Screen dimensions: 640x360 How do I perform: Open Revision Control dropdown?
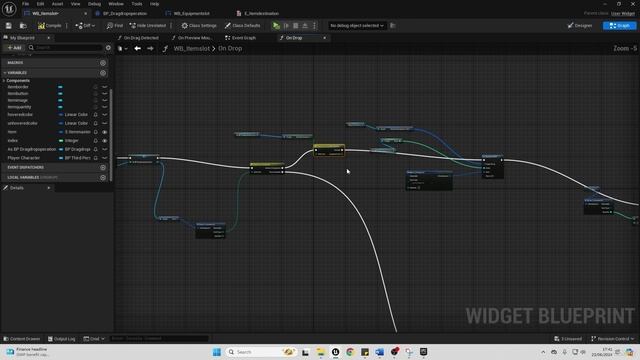[613, 339]
